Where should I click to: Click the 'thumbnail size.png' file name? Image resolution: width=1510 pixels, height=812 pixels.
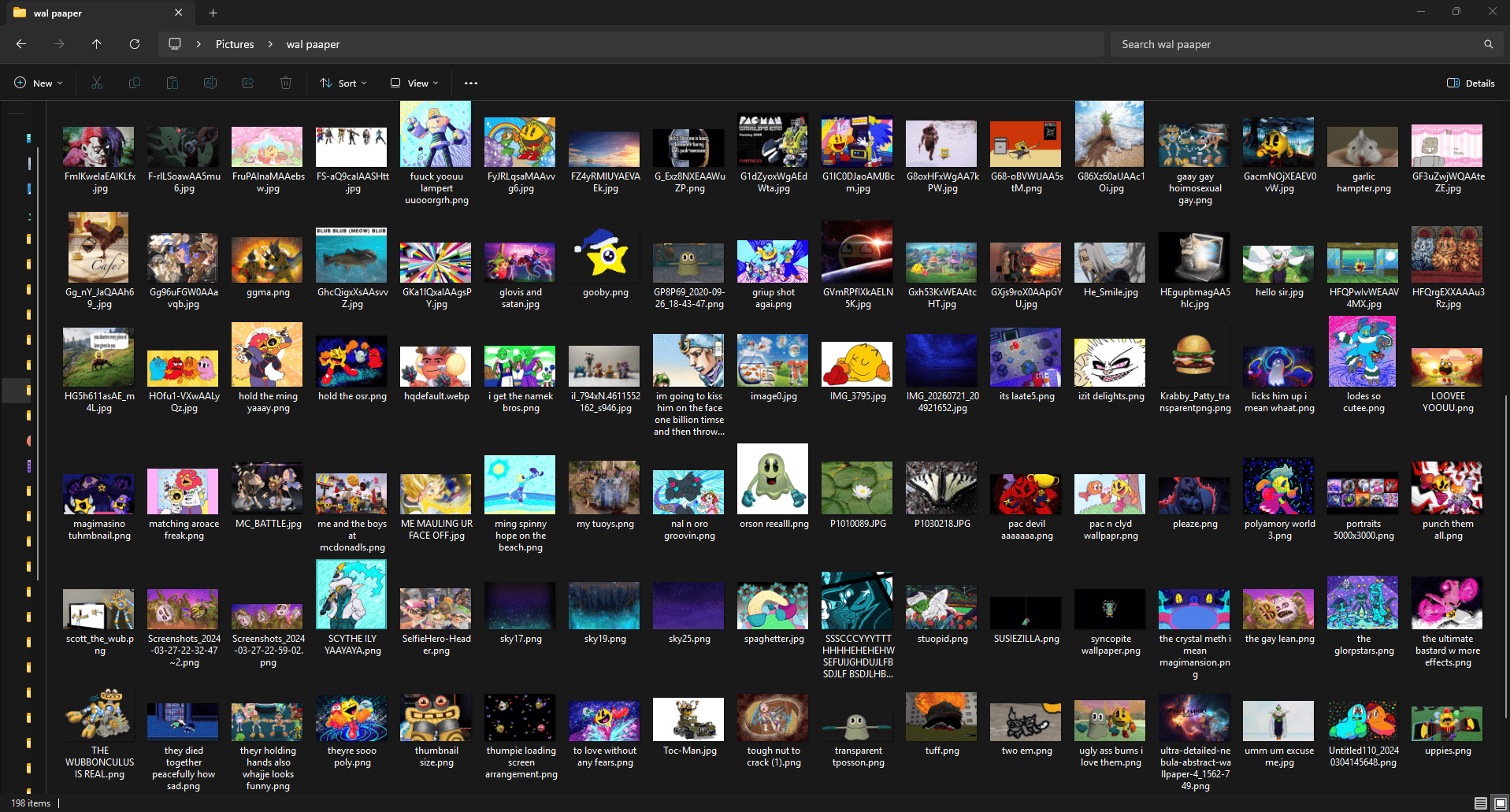(x=436, y=756)
